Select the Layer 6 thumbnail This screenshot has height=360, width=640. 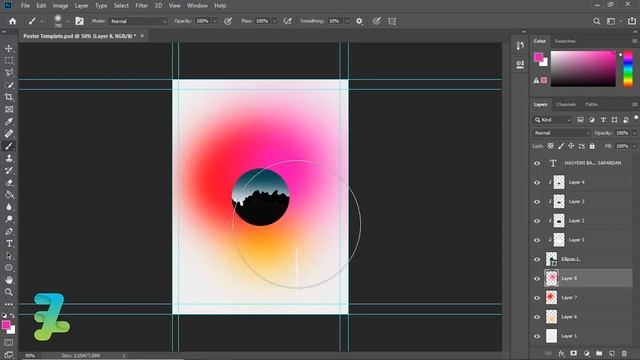click(551, 317)
